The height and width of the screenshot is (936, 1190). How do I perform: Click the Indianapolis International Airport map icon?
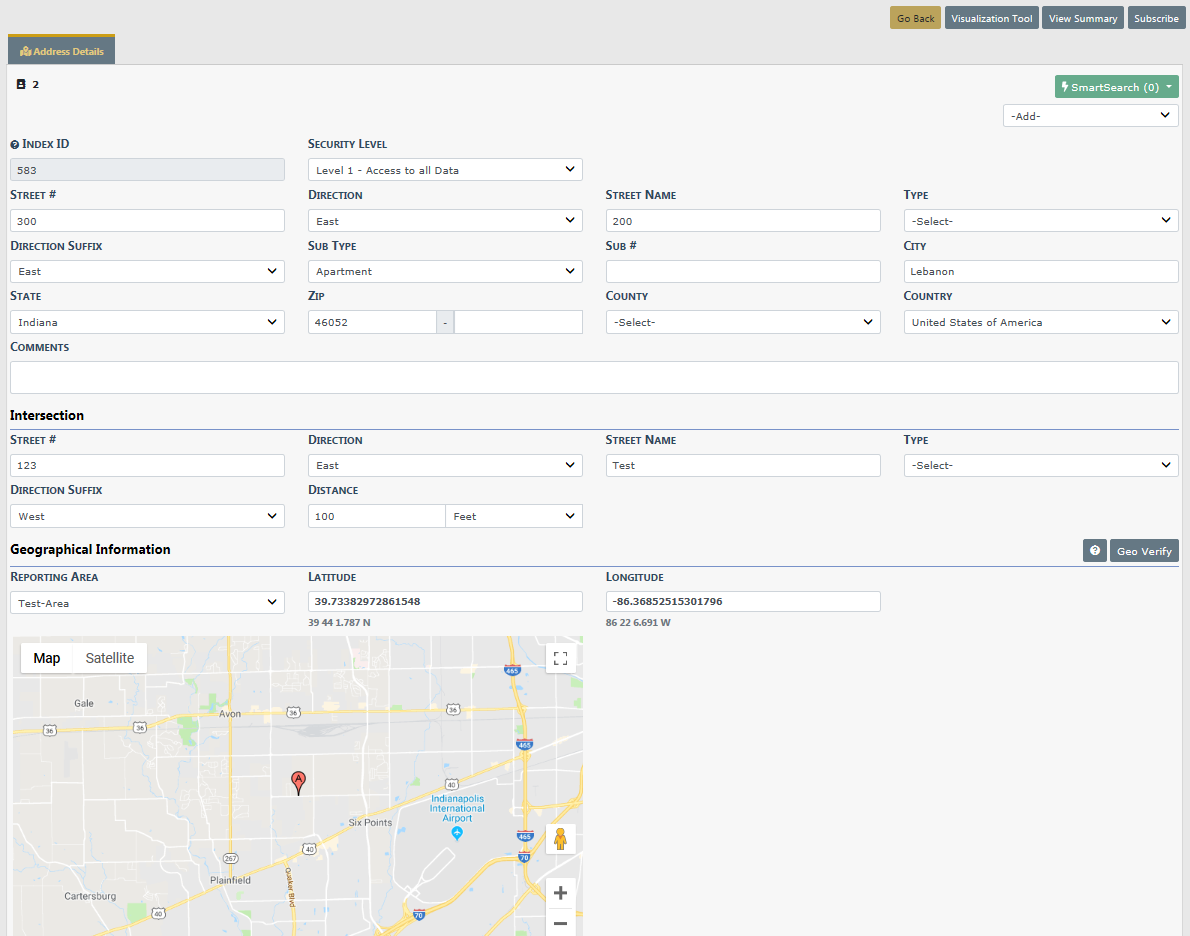click(x=457, y=832)
